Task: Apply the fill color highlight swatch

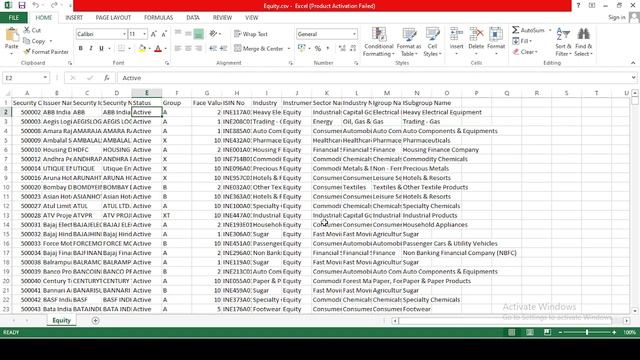Action: (x=142, y=49)
